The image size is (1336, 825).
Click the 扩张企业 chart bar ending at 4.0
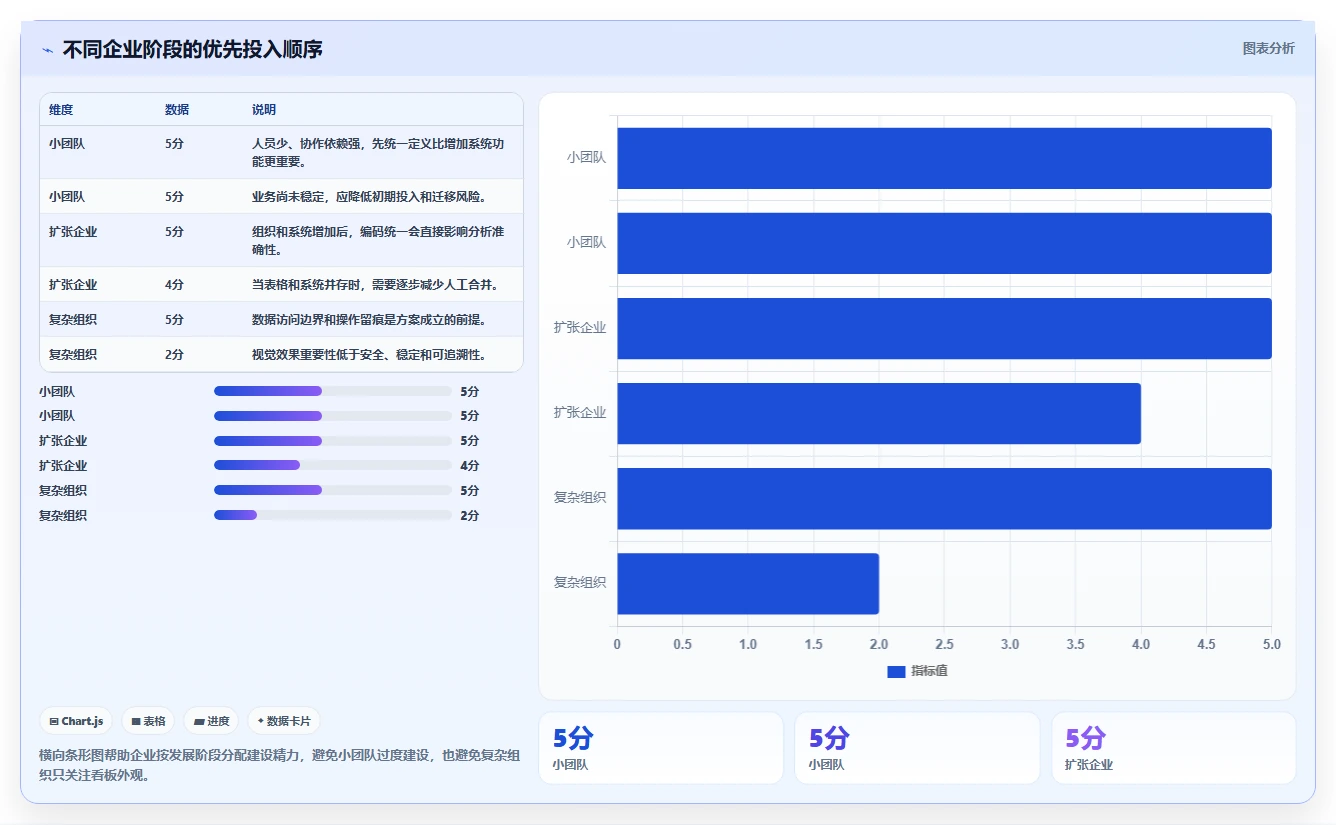pos(879,413)
